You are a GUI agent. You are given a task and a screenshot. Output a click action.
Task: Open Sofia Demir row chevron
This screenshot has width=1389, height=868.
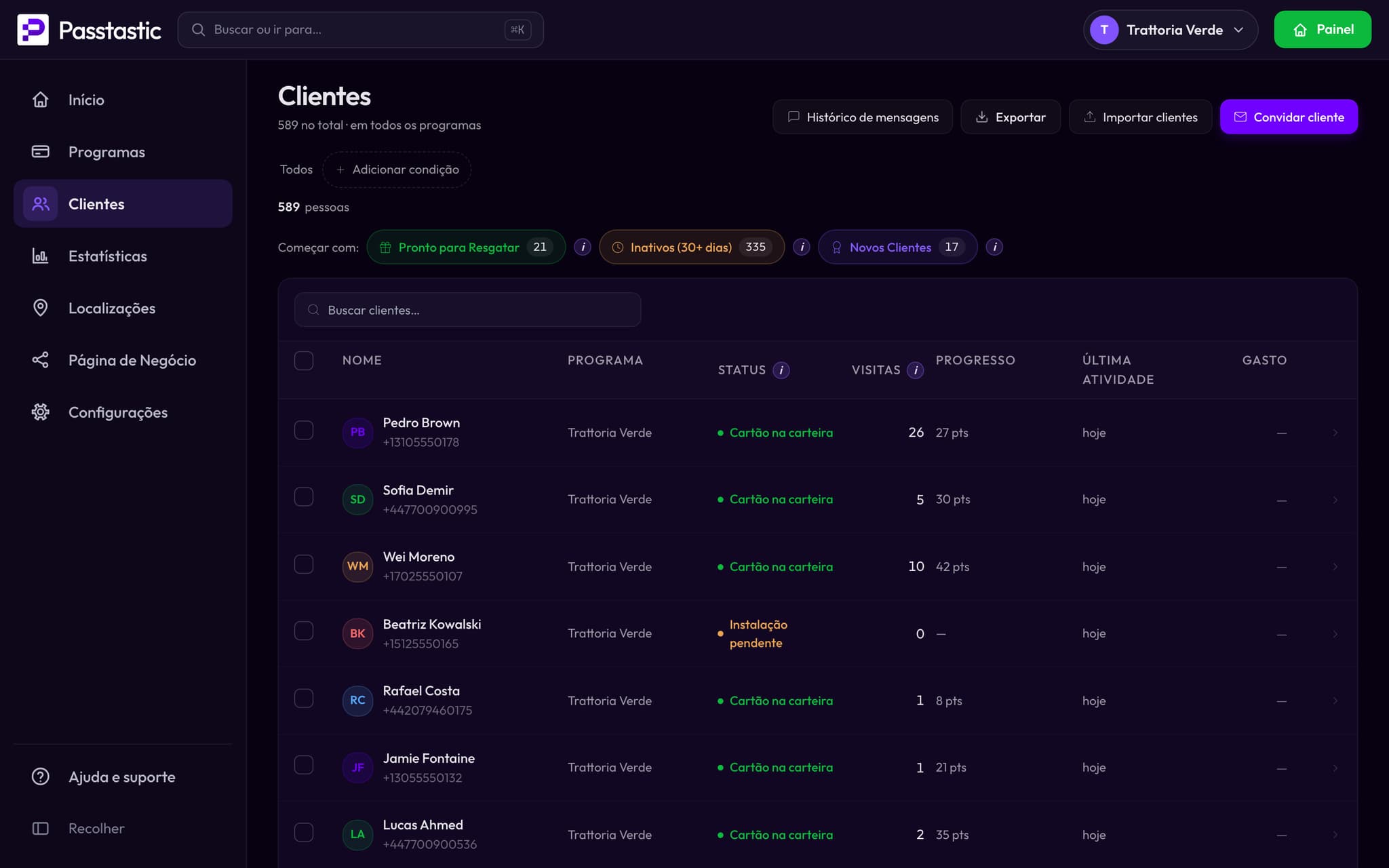(x=1335, y=500)
